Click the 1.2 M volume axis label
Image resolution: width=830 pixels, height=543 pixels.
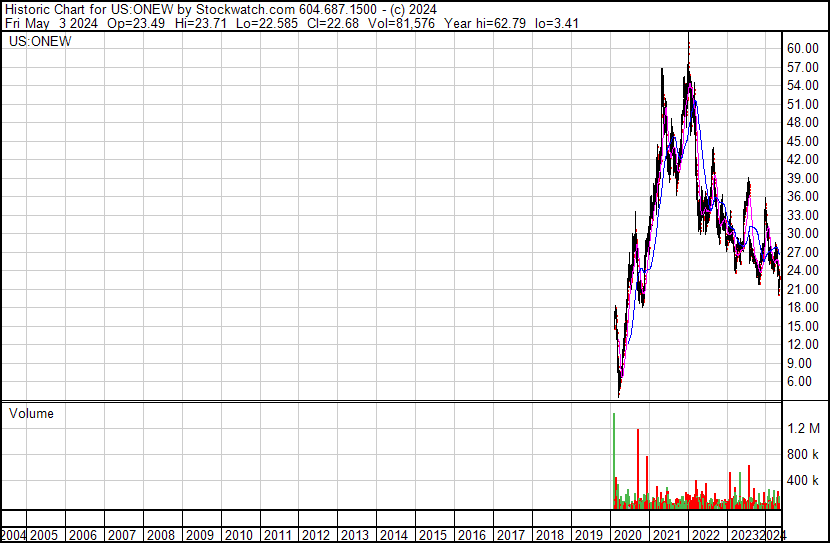(803, 428)
